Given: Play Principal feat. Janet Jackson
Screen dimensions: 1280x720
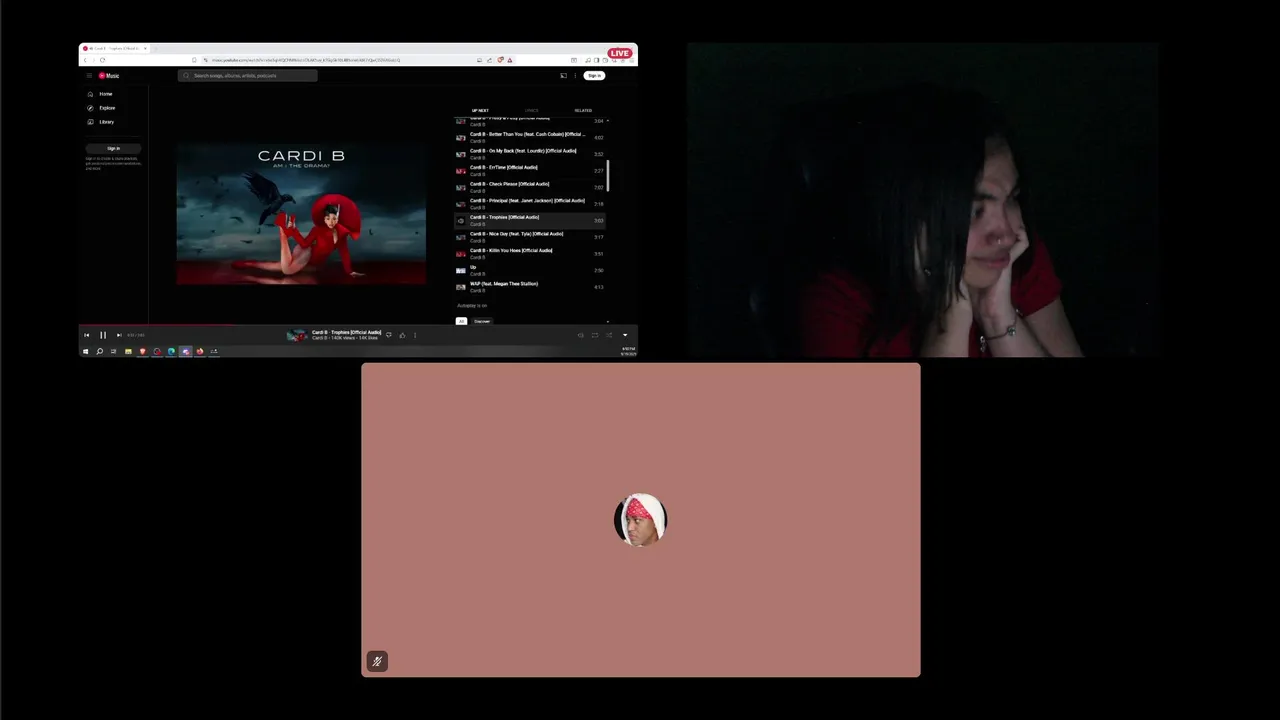Looking at the screenshot, I should tap(530, 204).
